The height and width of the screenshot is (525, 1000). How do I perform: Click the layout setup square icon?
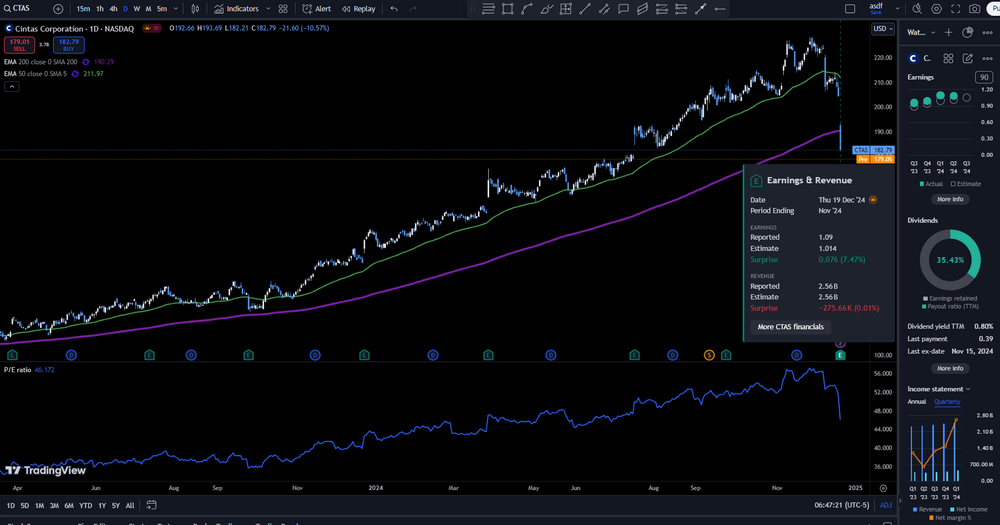(x=850, y=9)
